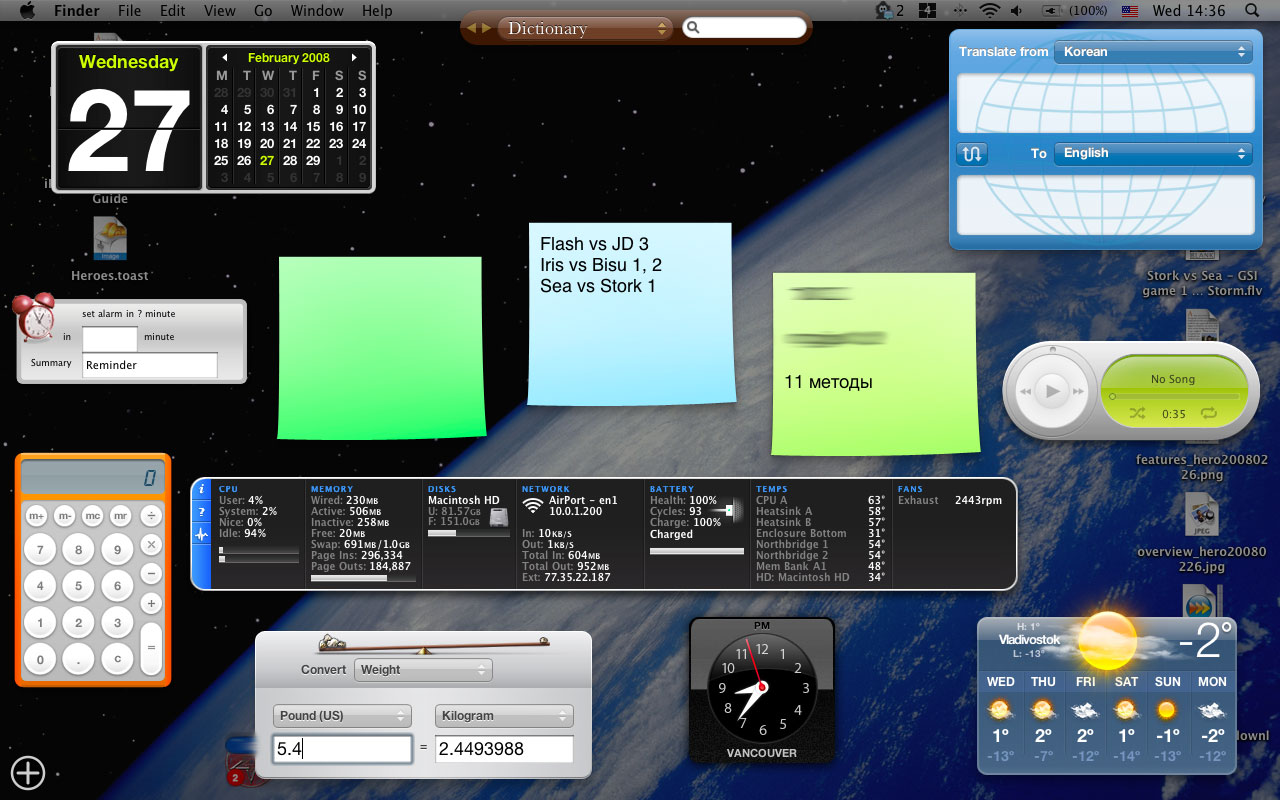Open the Apple menu
The width and height of the screenshot is (1280, 800).
point(27,11)
